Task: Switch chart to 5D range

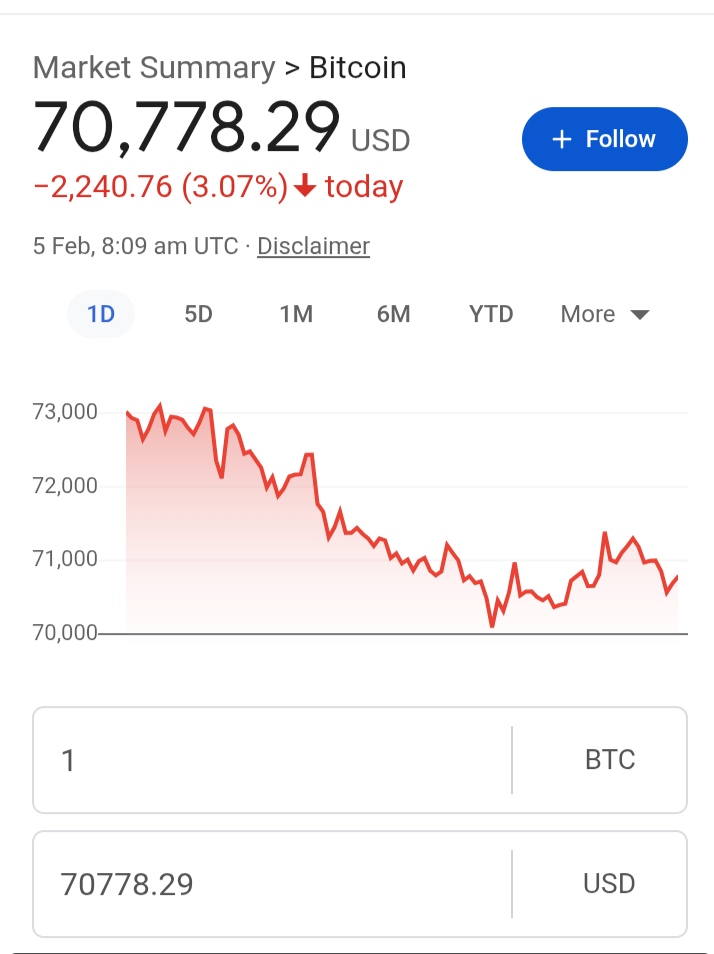Action: coord(198,314)
